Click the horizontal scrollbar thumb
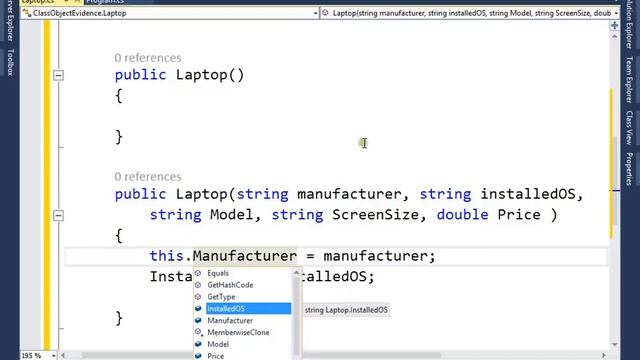640x360 pixels. (261, 356)
